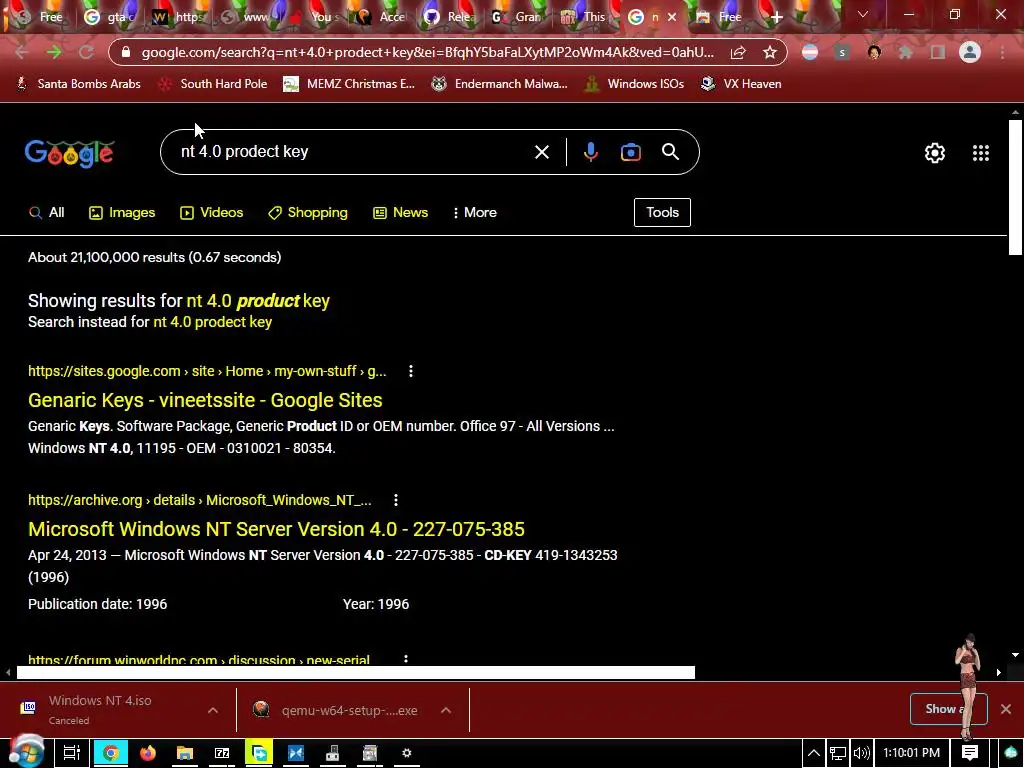This screenshot has width=1024, height=768.
Task: Search instead for nt 4.0 prodect key
Action: coord(212,322)
